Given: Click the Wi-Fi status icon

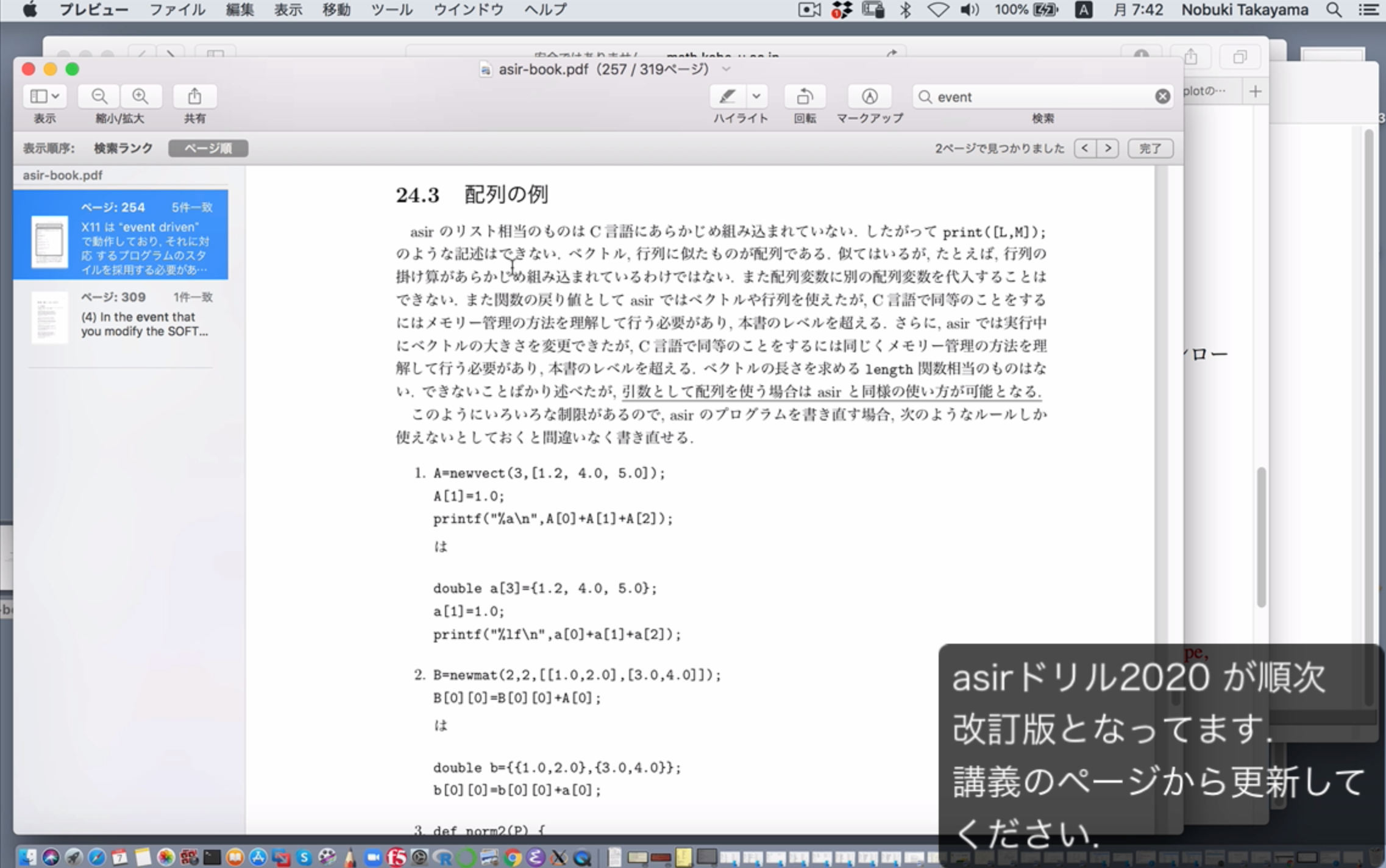Looking at the screenshot, I should (x=937, y=10).
